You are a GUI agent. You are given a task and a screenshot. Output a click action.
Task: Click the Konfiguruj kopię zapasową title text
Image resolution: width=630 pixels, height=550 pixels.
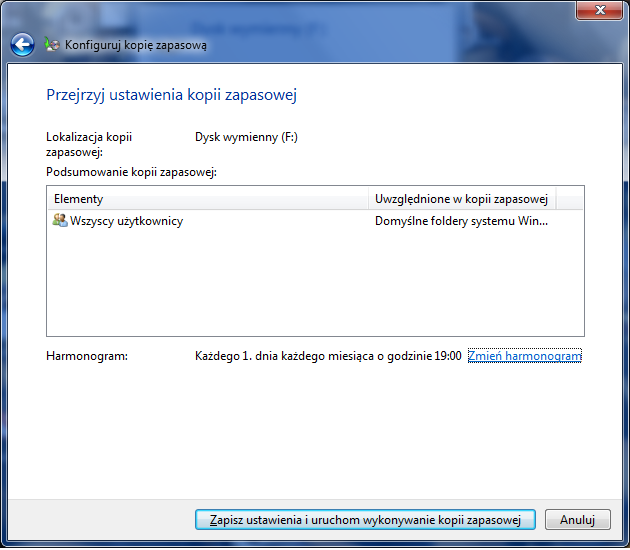point(137,45)
